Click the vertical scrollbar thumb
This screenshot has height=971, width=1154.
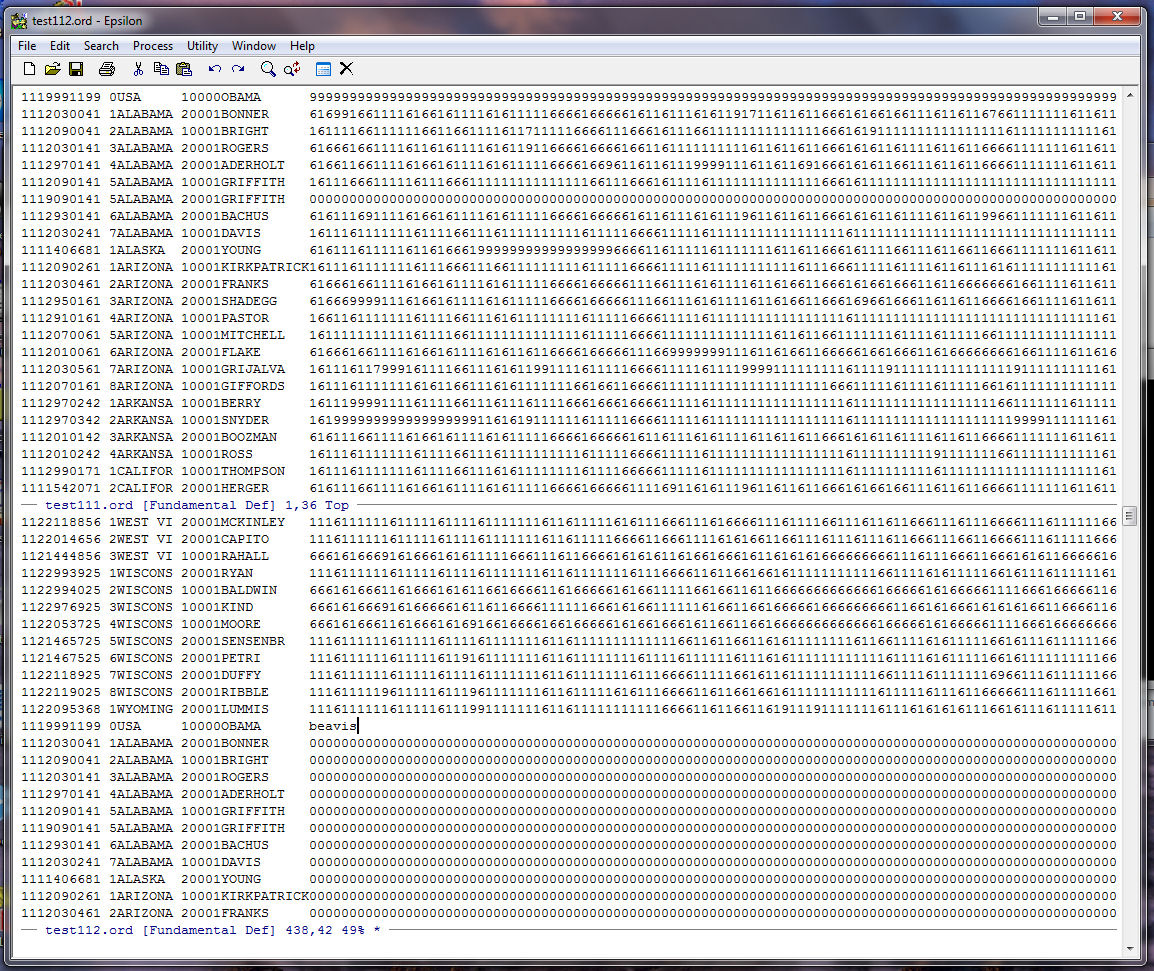[x=1130, y=516]
